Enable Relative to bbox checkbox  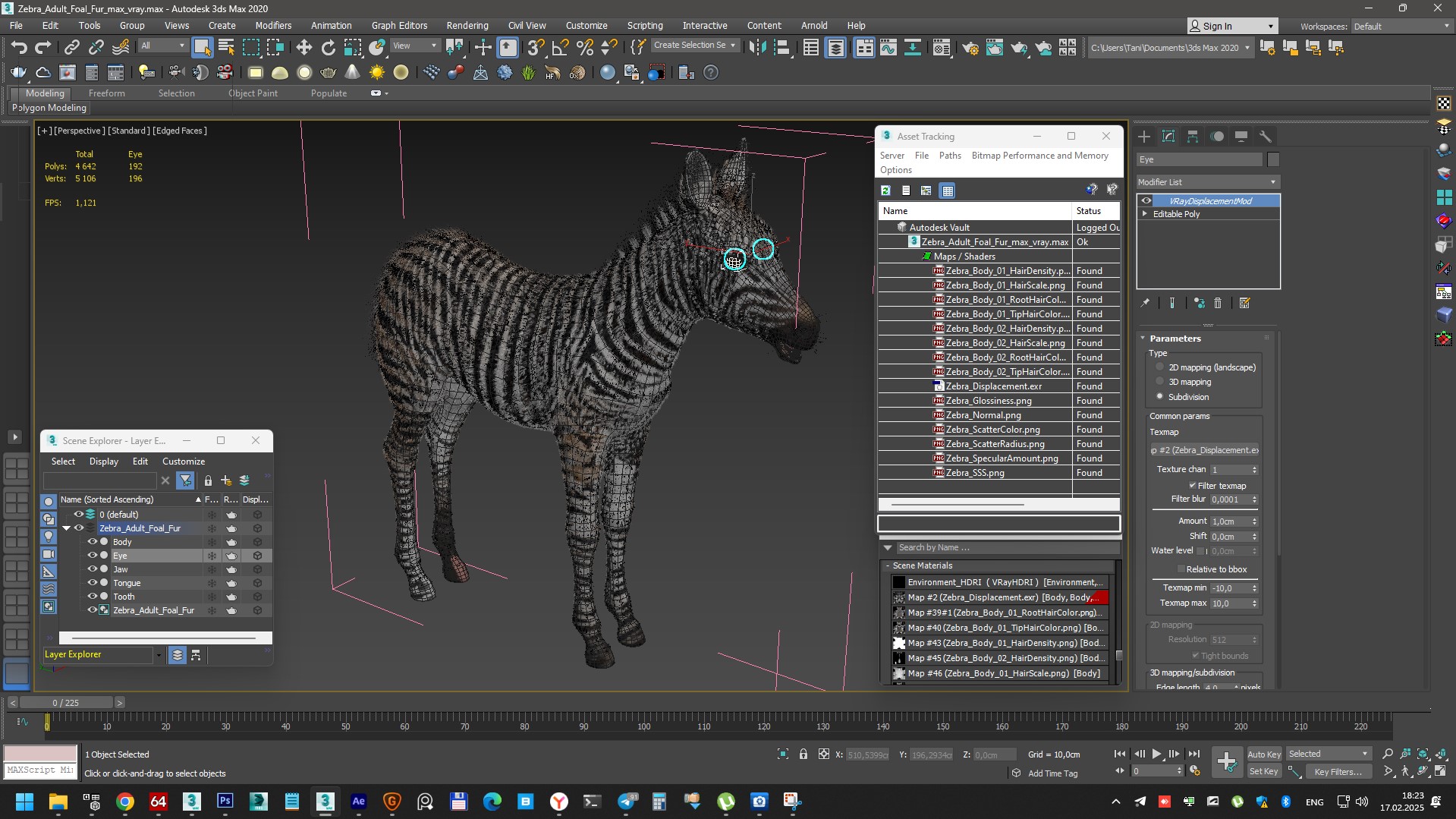click(x=1181, y=569)
